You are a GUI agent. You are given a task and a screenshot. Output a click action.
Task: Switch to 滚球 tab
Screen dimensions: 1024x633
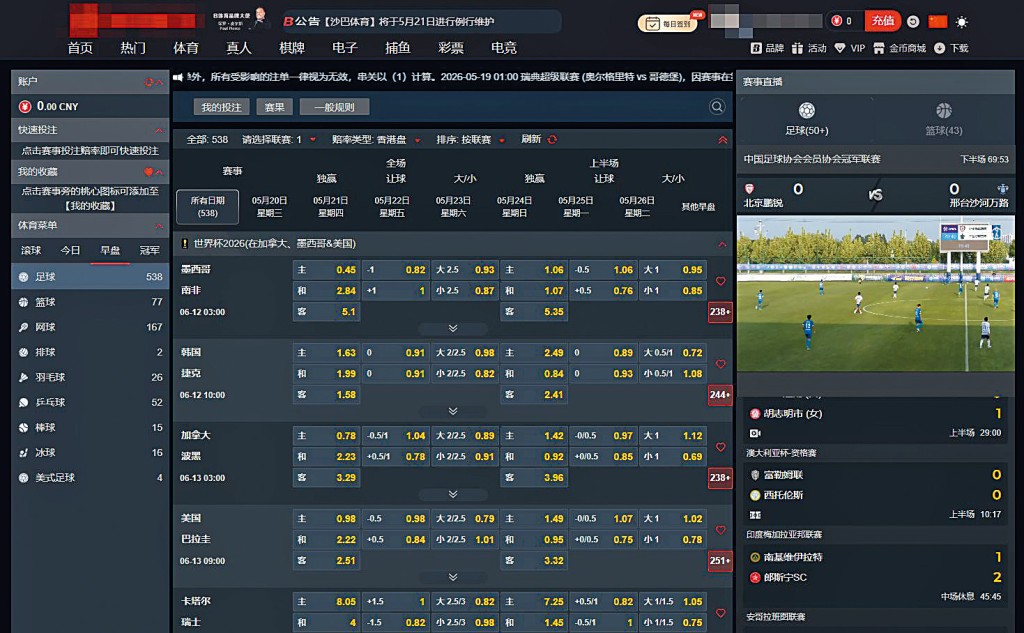(x=31, y=250)
